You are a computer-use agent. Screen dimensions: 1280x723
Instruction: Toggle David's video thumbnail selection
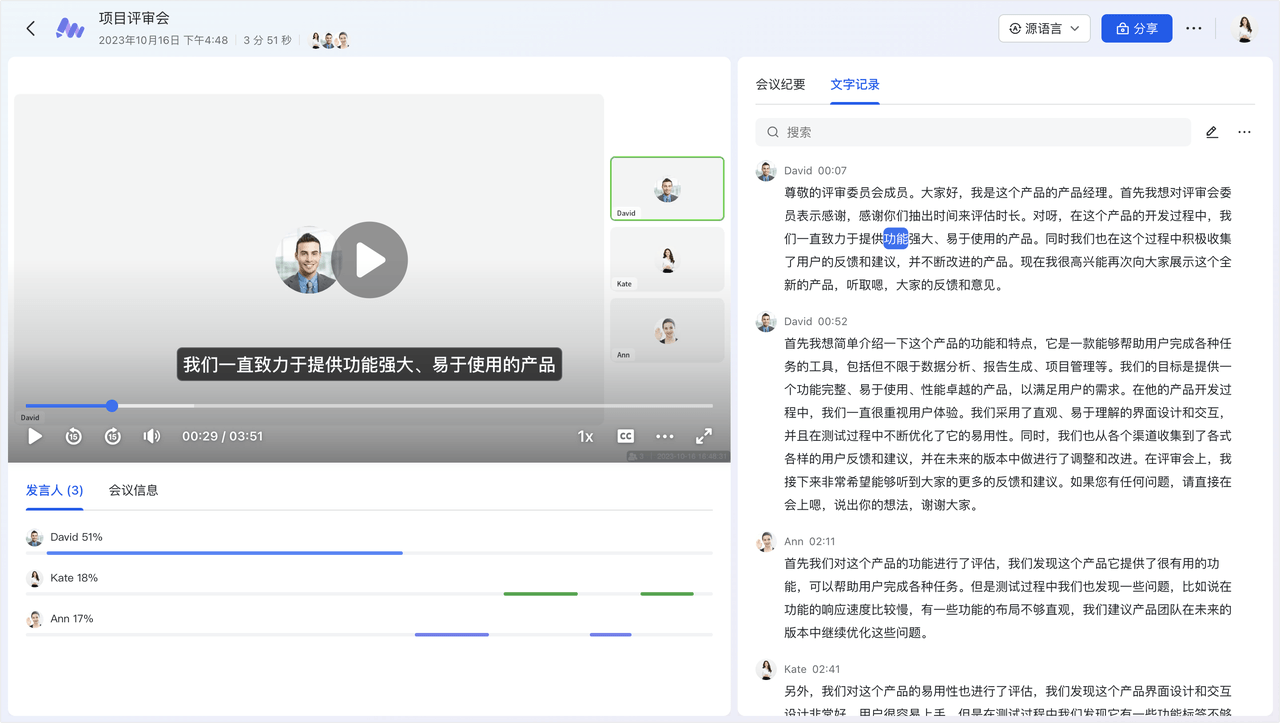point(667,188)
